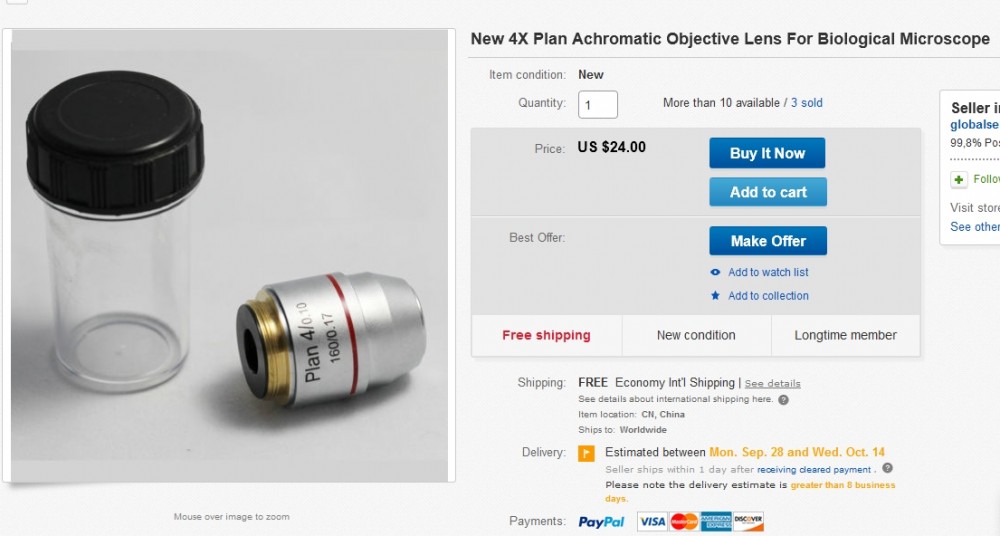Click the Visa card icon
The height and width of the screenshot is (536, 1000).
(652, 521)
